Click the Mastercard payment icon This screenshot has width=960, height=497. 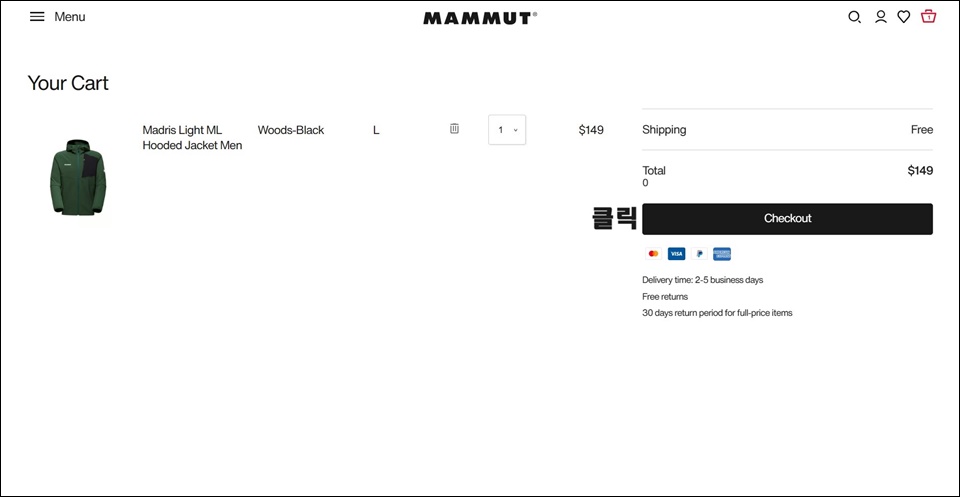click(x=653, y=253)
